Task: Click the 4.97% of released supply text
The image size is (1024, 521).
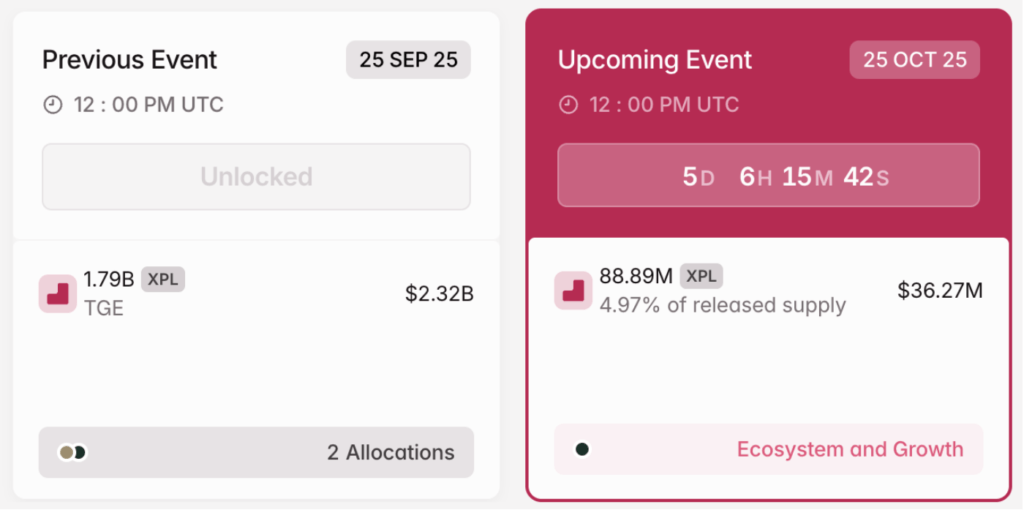Action: click(x=722, y=305)
